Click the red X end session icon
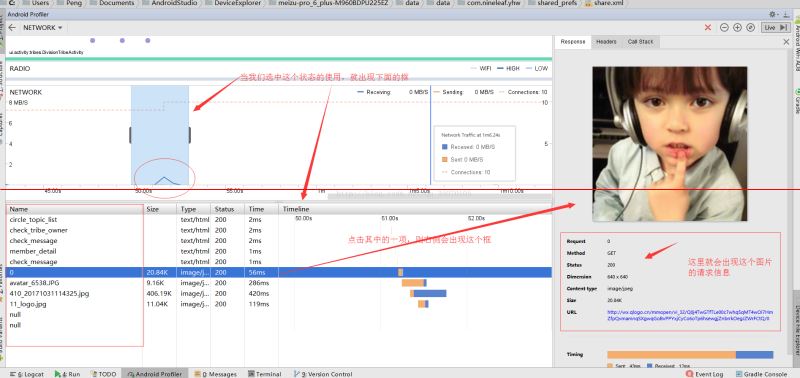The image size is (800, 378). coord(708,28)
